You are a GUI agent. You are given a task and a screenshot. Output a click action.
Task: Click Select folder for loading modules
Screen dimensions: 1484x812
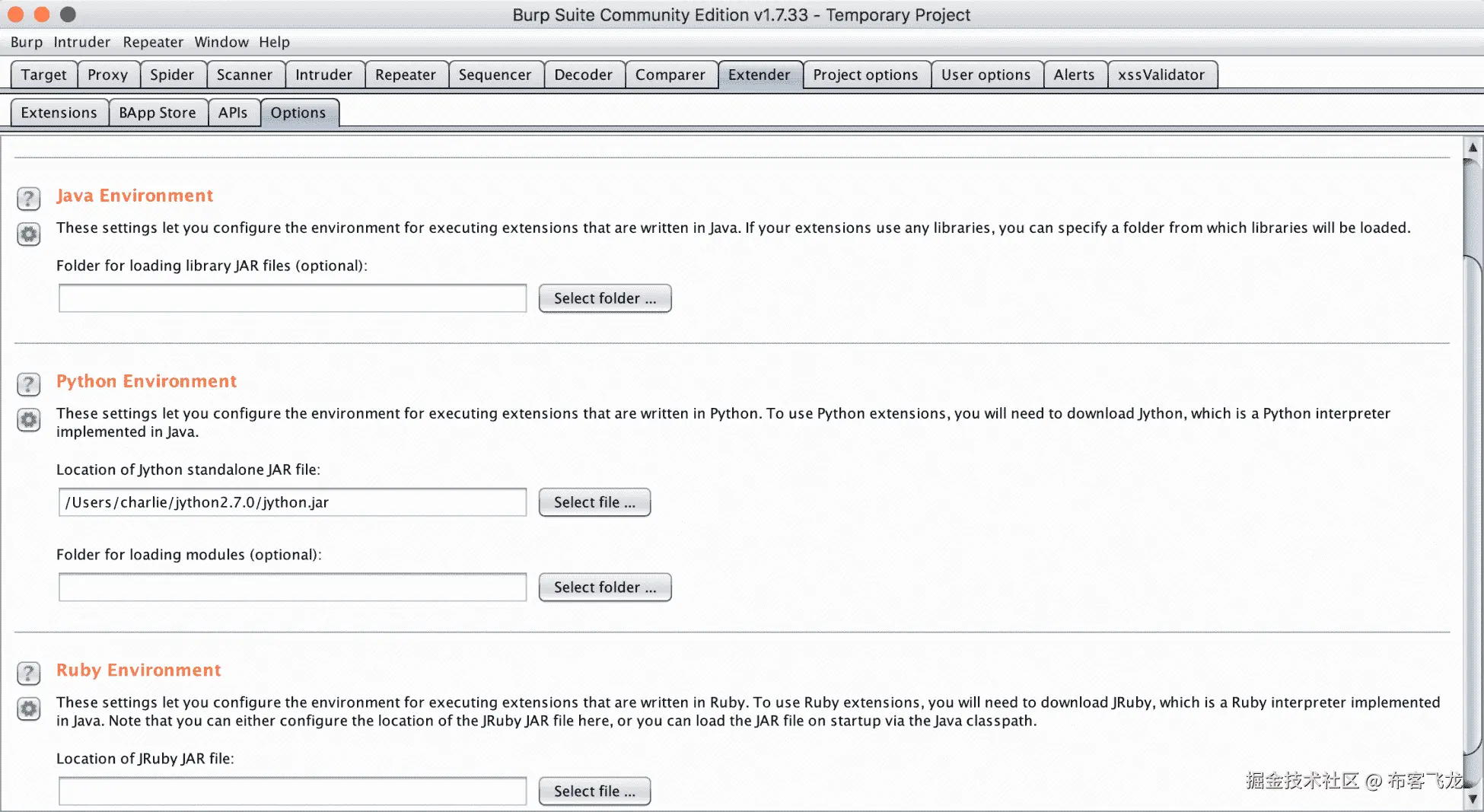(605, 588)
